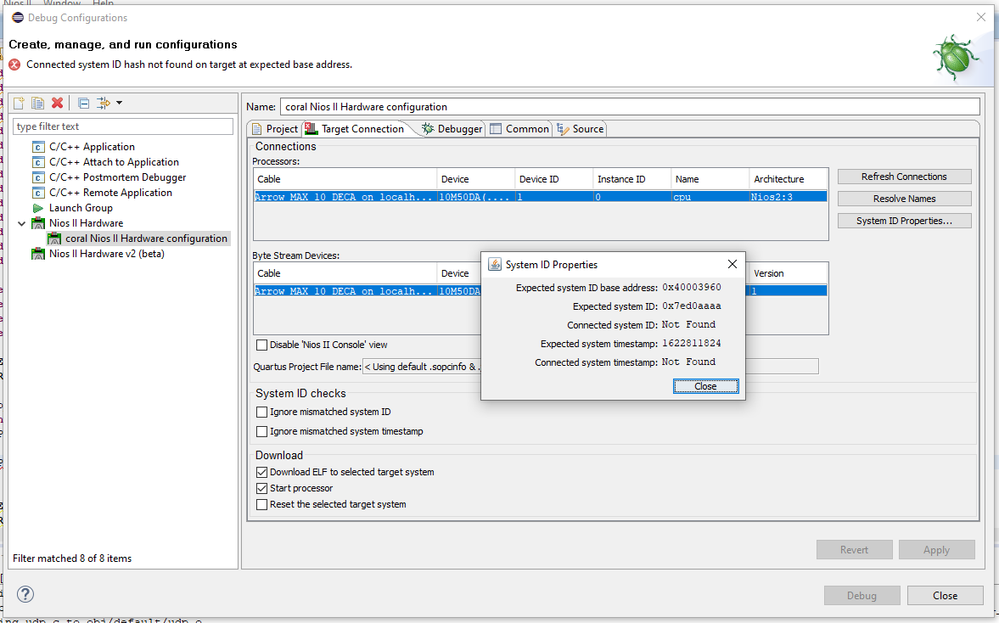Click the disabled Revert button
999x623 pixels.
tap(854, 550)
